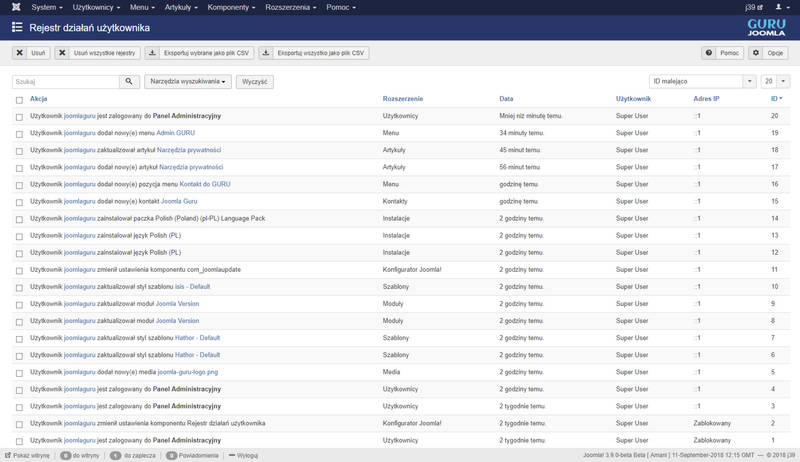The height and width of the screenshot is (462, 800).
Task: Sort by the Użytkownik column header
Action: click(x=633, y=99)
